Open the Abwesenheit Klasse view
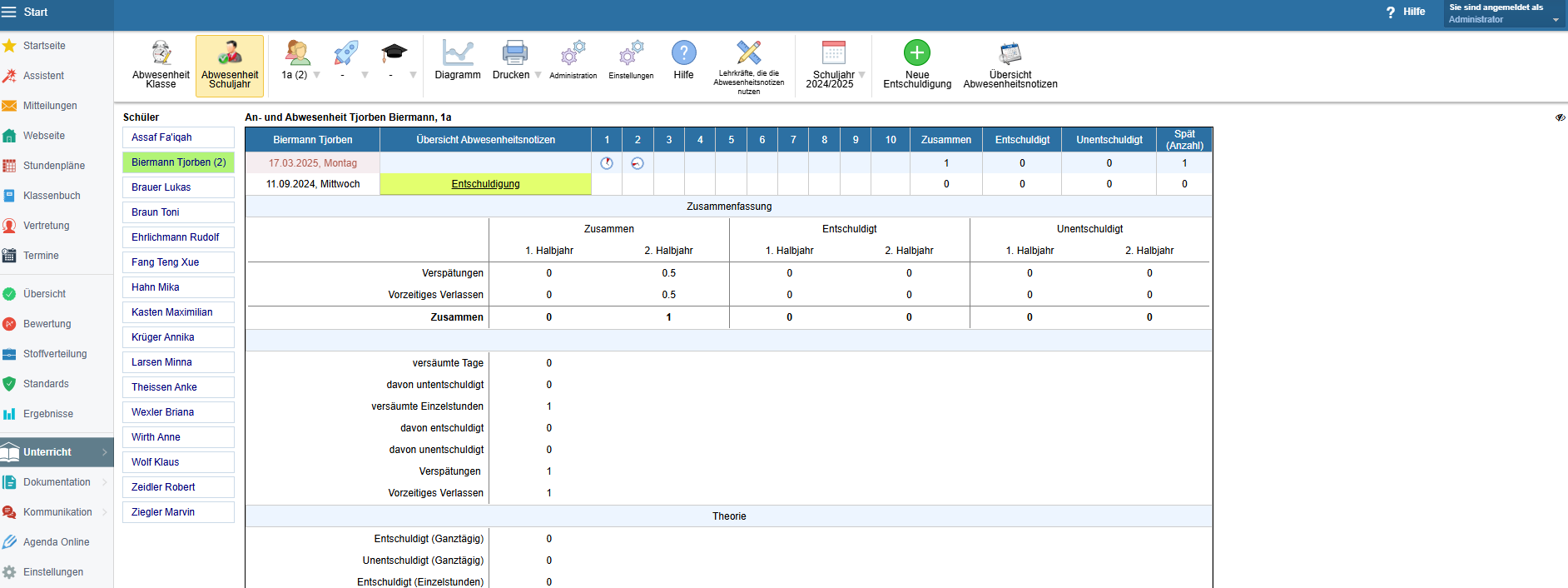 pos(161,54)
